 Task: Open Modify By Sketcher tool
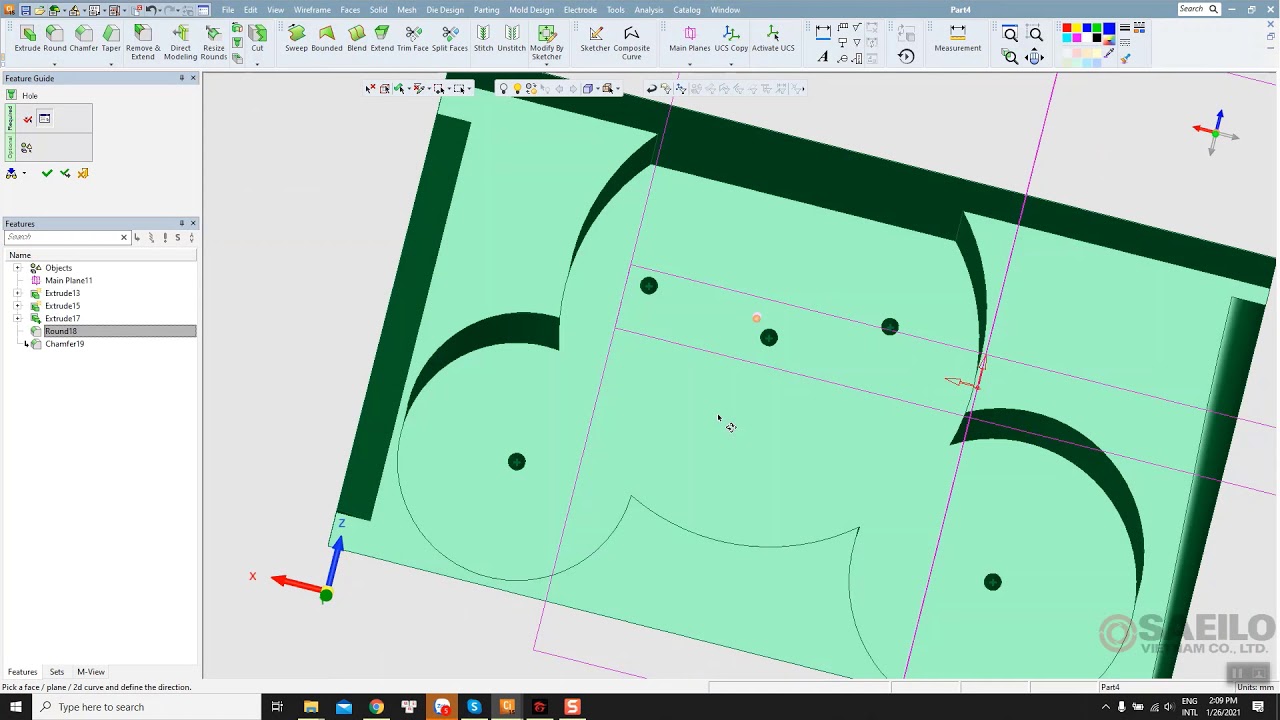pyautogui.click(x=547, y=43)
